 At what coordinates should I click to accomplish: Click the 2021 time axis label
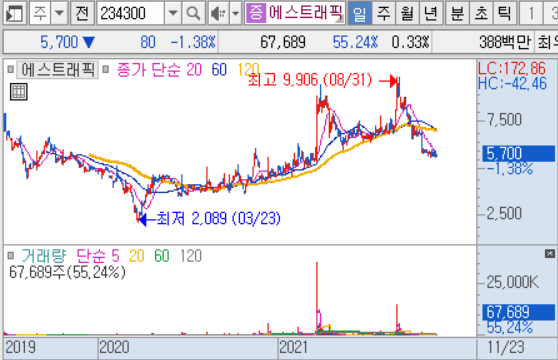click(x=293, y=347)
